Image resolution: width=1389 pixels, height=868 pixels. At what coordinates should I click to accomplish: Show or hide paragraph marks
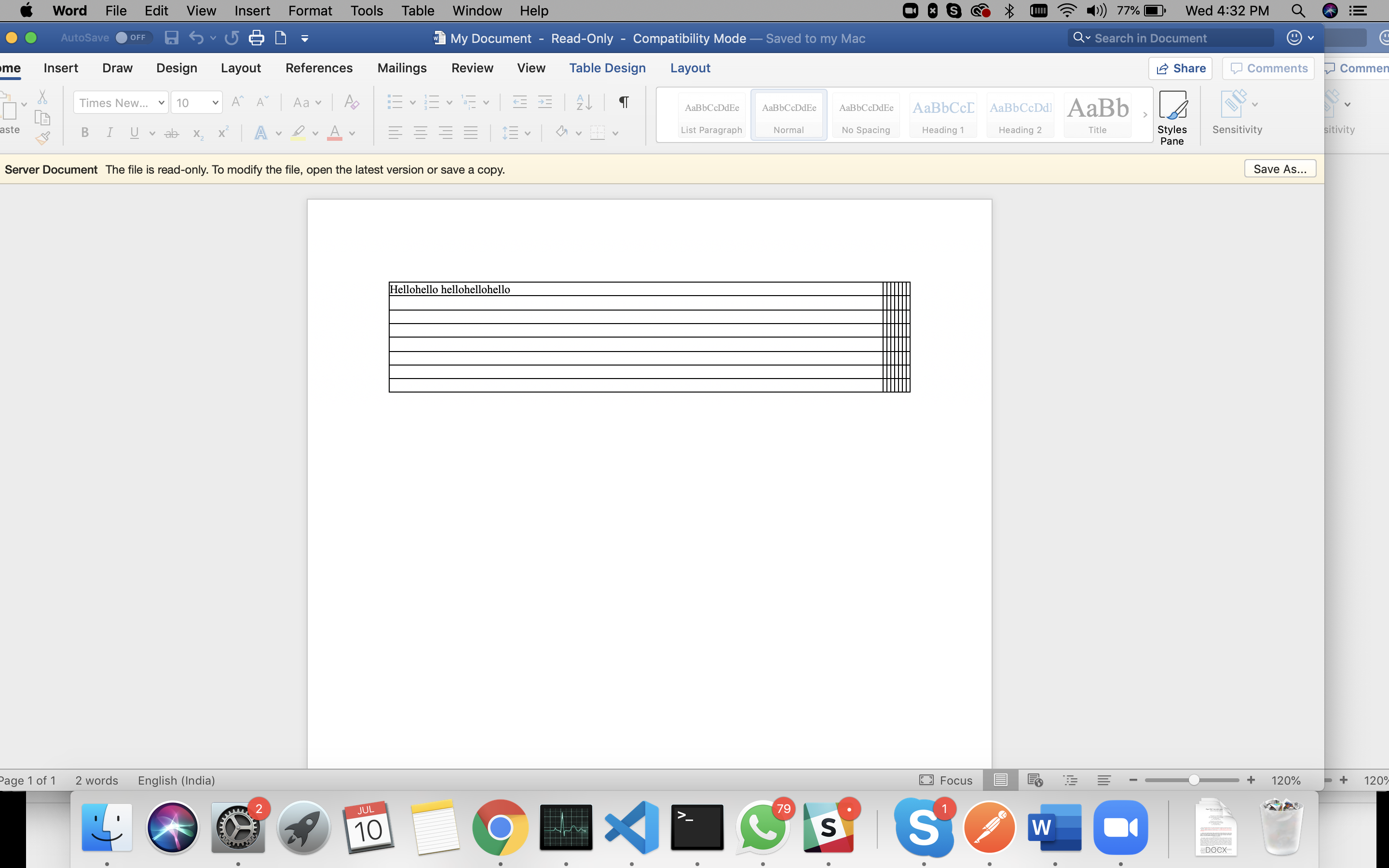(624, 102)
